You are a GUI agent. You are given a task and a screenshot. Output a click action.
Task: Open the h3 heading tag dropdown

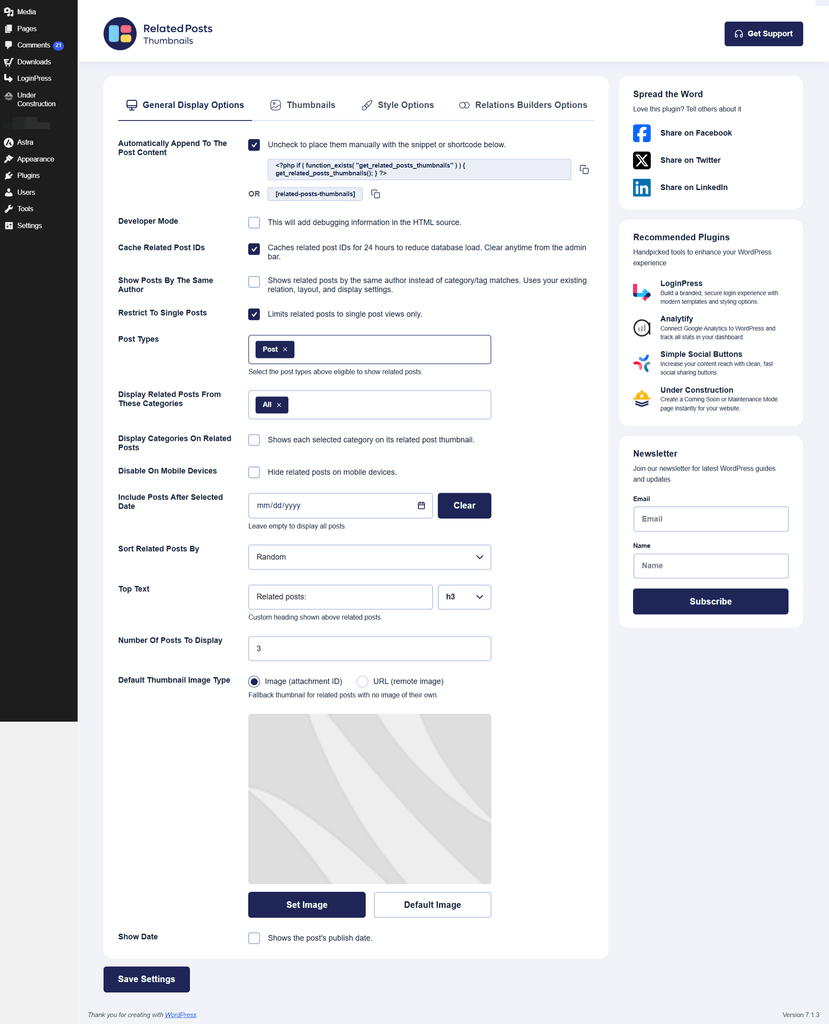(x=464, y=597)
